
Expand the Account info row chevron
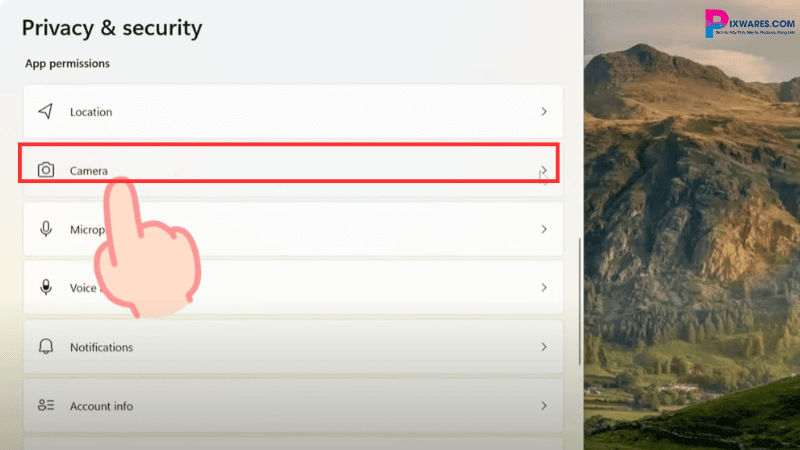pyautogui.click(x=544, y=406)
